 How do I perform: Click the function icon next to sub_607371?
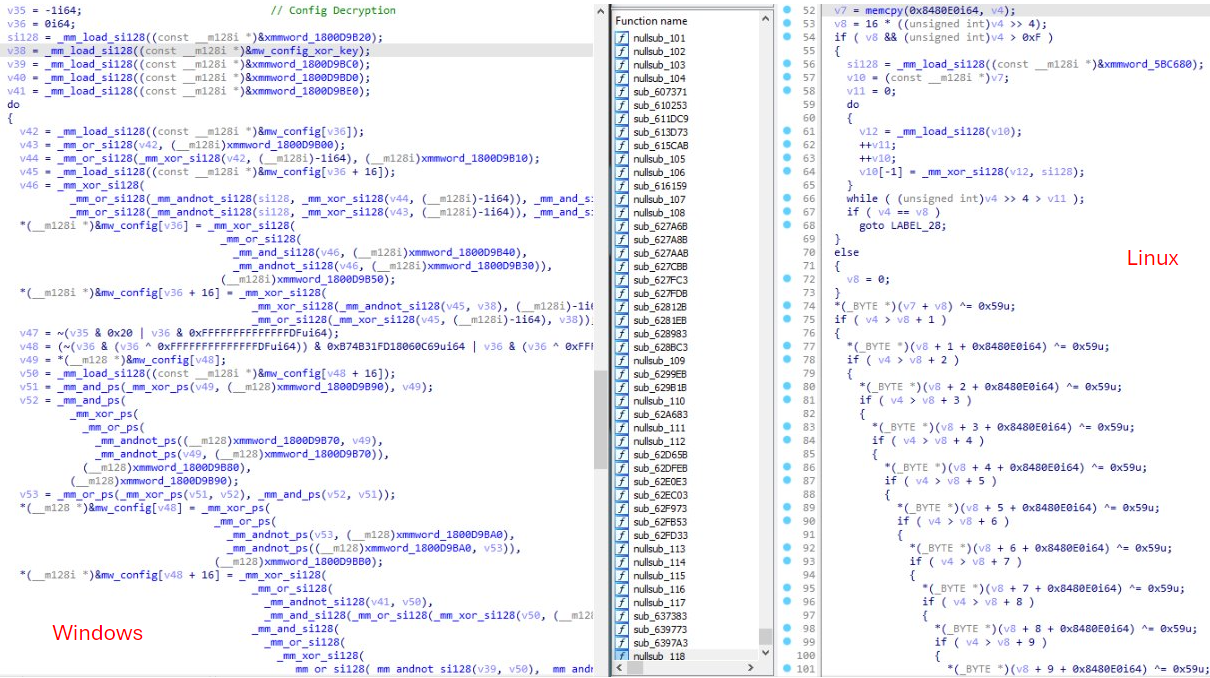pyautogui.click(x=622, y=92)
